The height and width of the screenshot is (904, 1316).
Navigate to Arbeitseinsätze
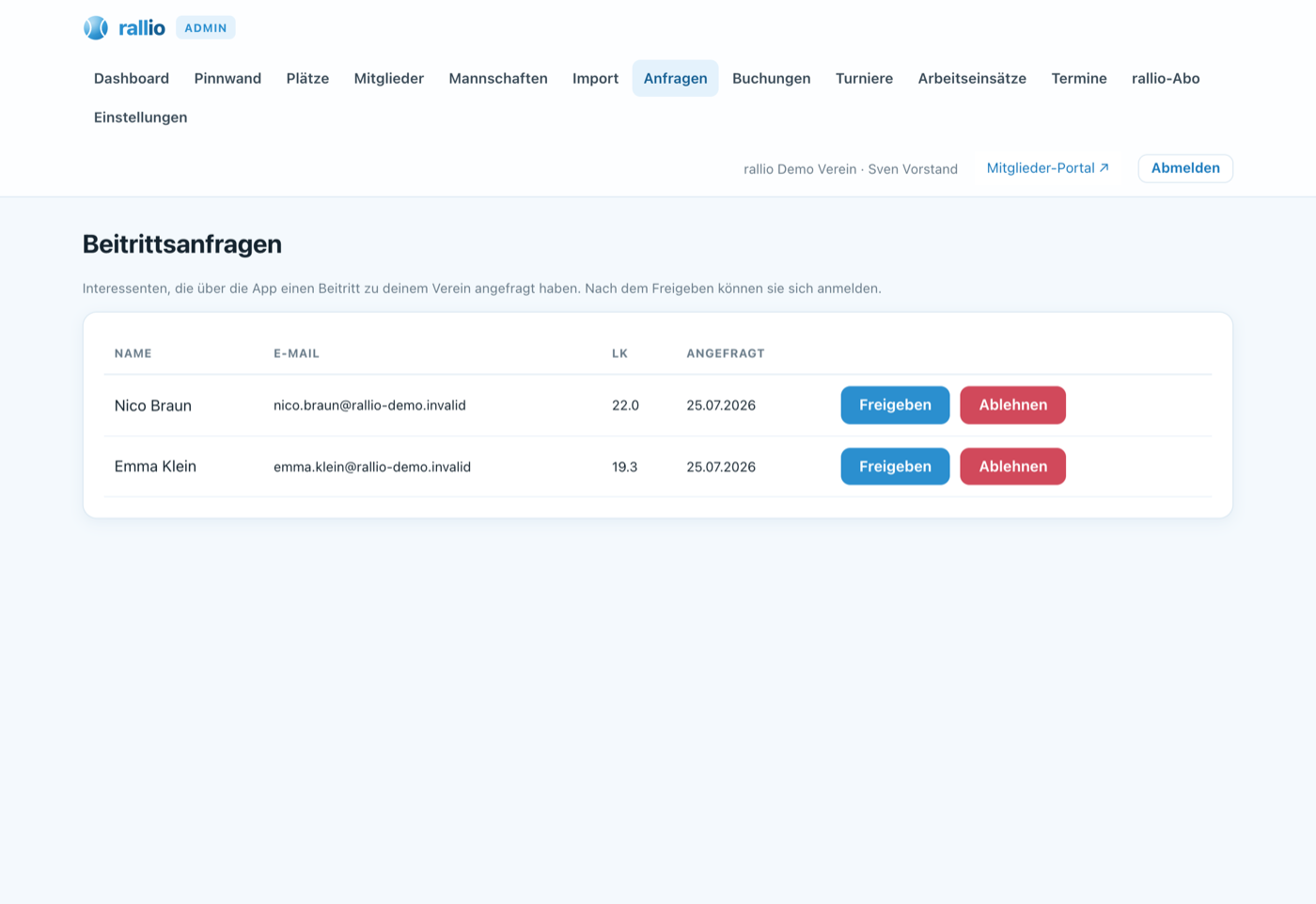coord(972,79)
